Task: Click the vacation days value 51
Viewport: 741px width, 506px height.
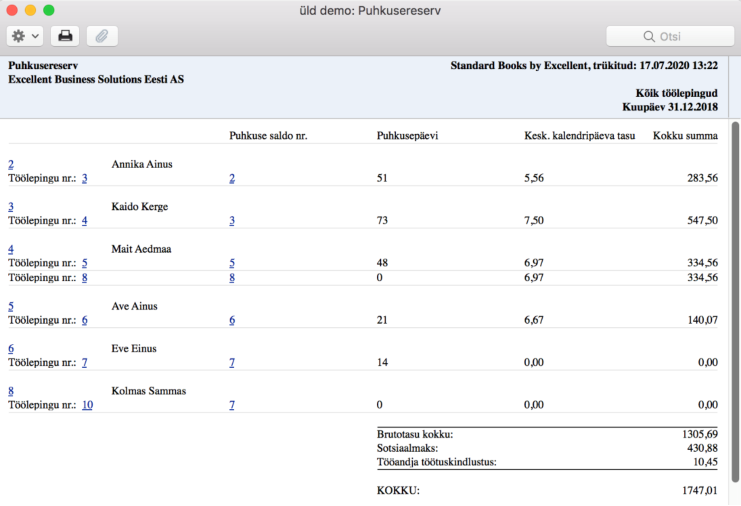Action: pos(382,179)
